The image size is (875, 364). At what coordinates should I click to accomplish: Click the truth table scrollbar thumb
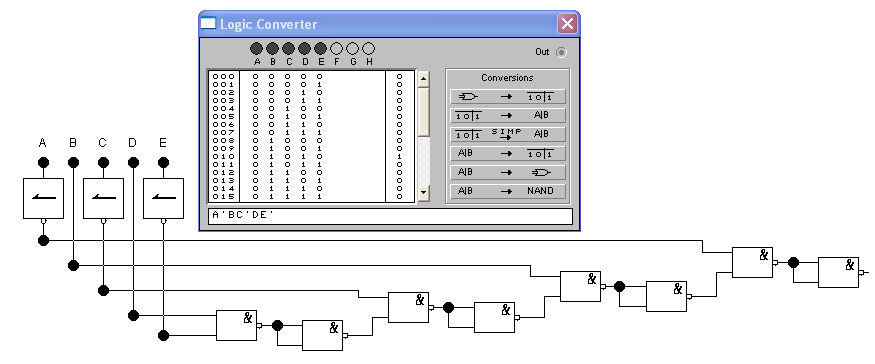[424, 111]
